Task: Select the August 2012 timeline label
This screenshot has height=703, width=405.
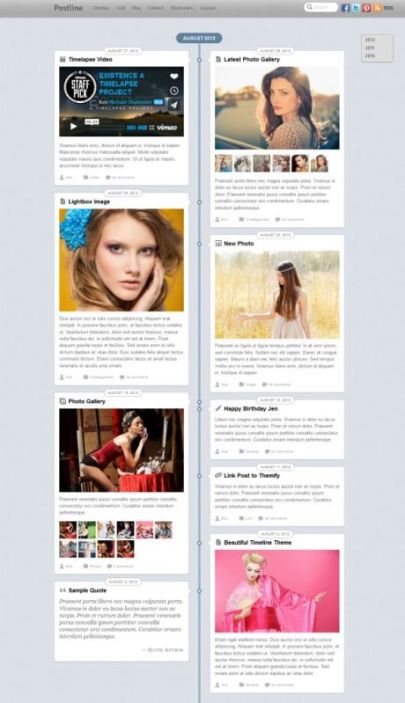Action: point(199,38)
